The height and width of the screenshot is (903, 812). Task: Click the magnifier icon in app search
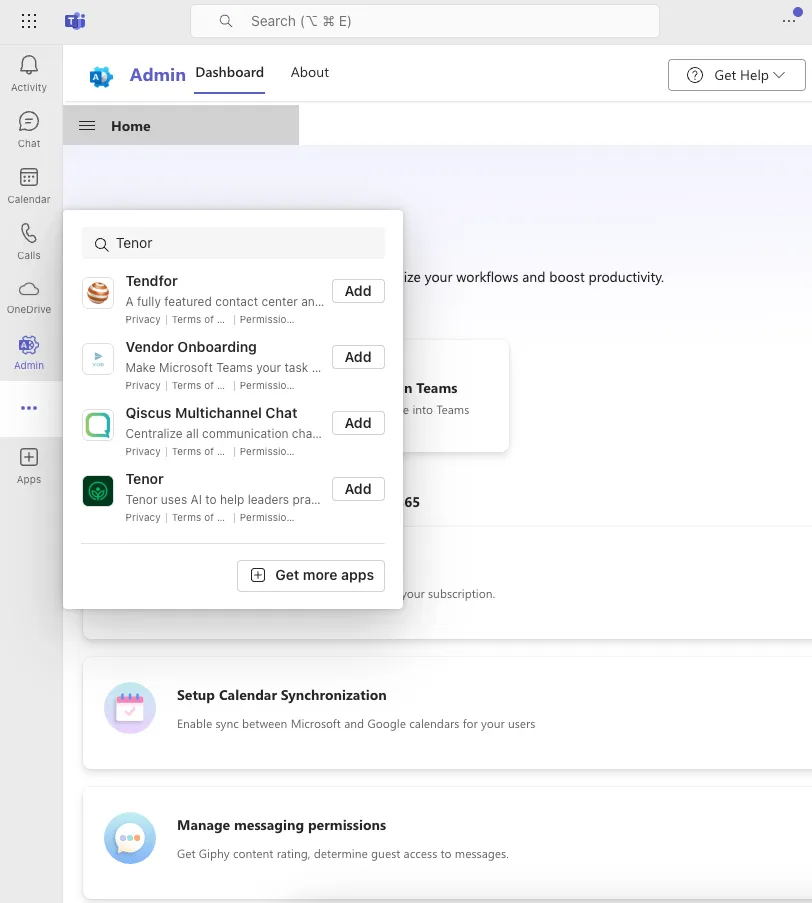[x=101, y=244]
